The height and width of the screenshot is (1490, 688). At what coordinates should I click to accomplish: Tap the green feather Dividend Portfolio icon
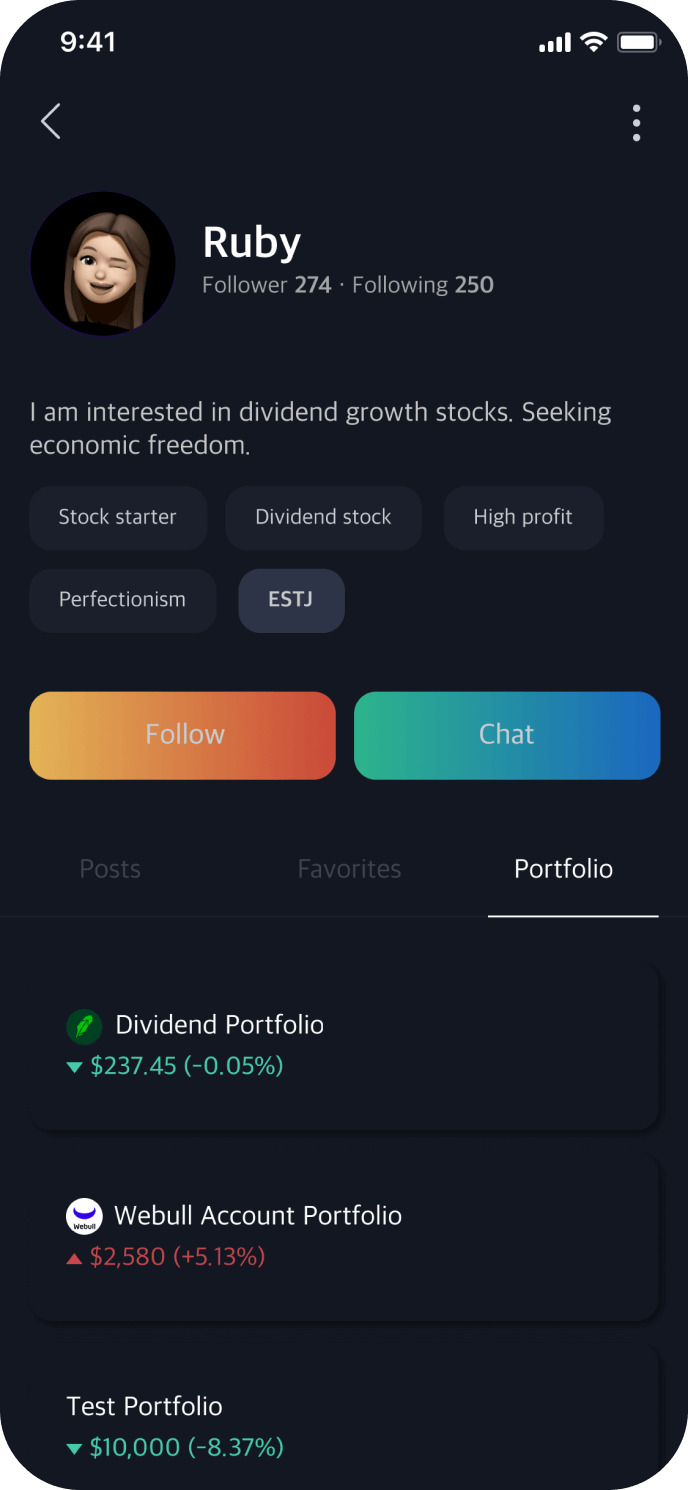pyautogui.click(x=84, y=1026)
